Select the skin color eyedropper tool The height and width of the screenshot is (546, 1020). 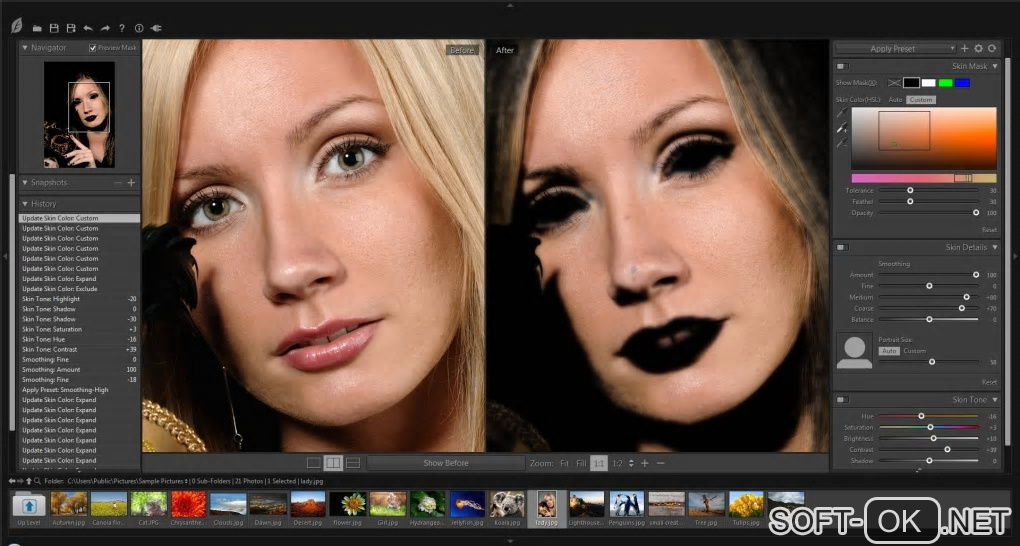pos(842,114)
